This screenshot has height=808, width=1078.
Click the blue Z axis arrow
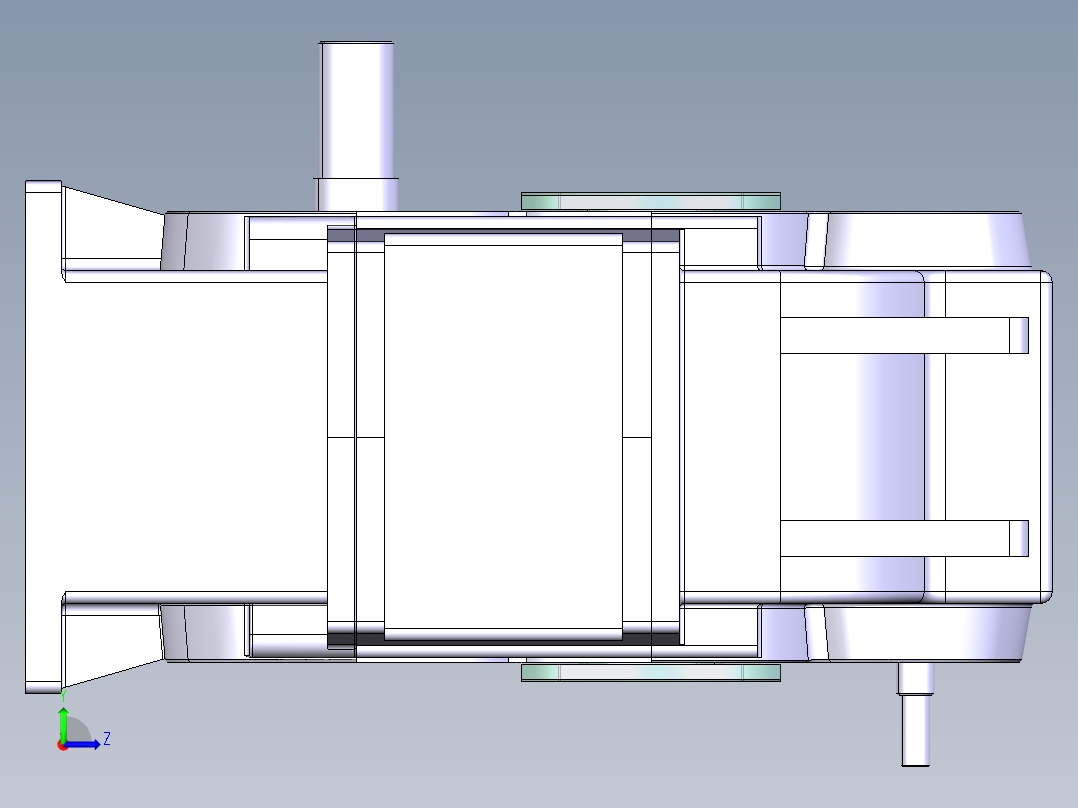point(82,743)
